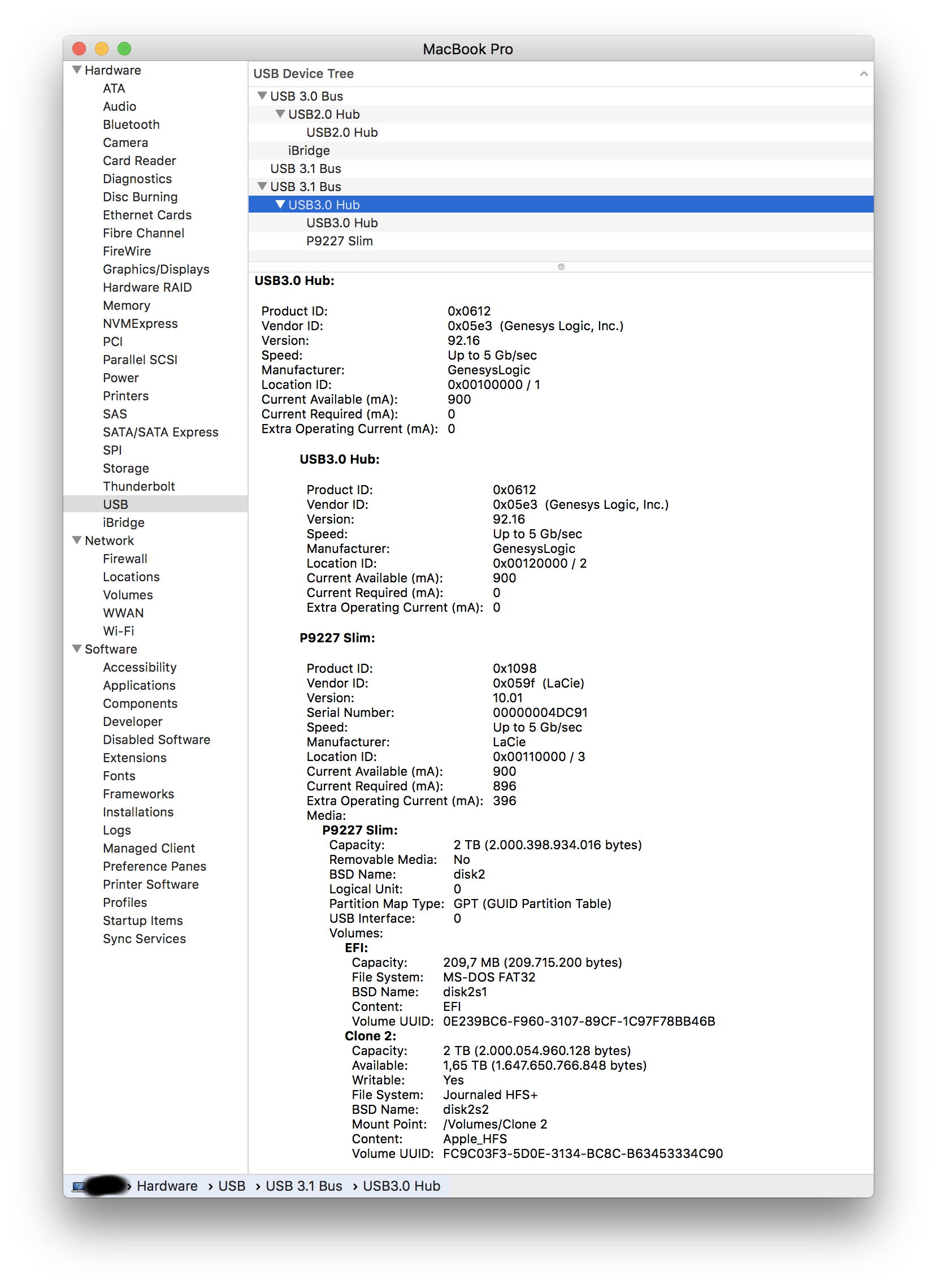Screen dimensions: 937x1288
Task: Open Card Reader info
Action: coord(139,161)
